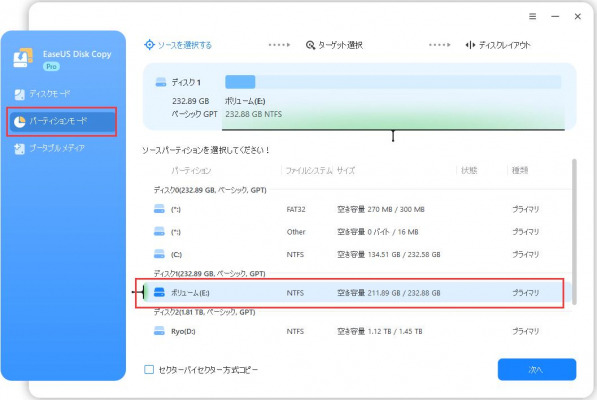597x400 pixels.
Task: Click the ディスク1 drive icon
Action: tap(161, 82)
